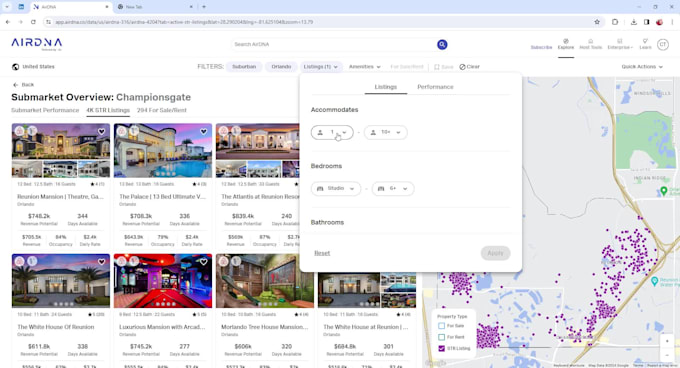Reload the page in browser toolbar
Screen dimensions: 680x368
pyautogui.click(x=33, y=22)
